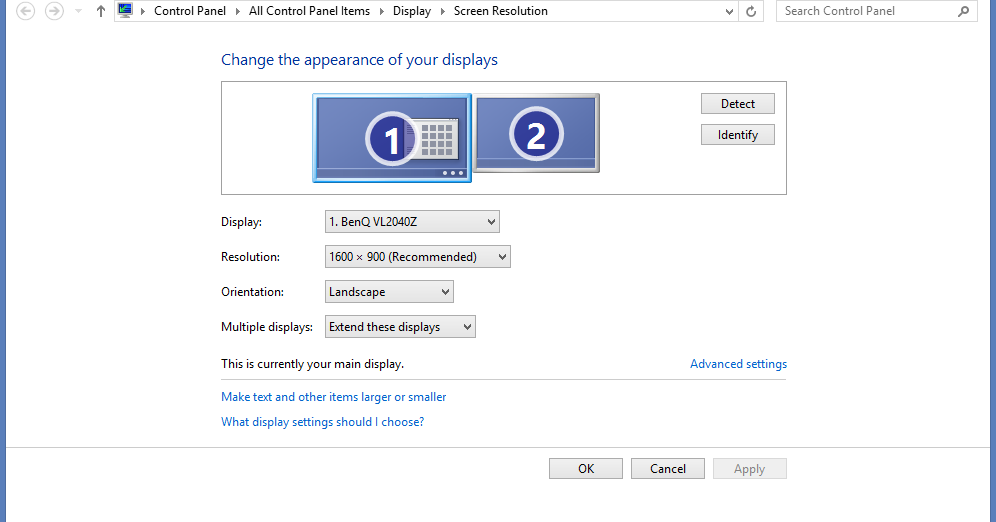The width and height of the screenshot is (996, 522).
Task: Go up one level with up arrow
Action: coord(100,11)
